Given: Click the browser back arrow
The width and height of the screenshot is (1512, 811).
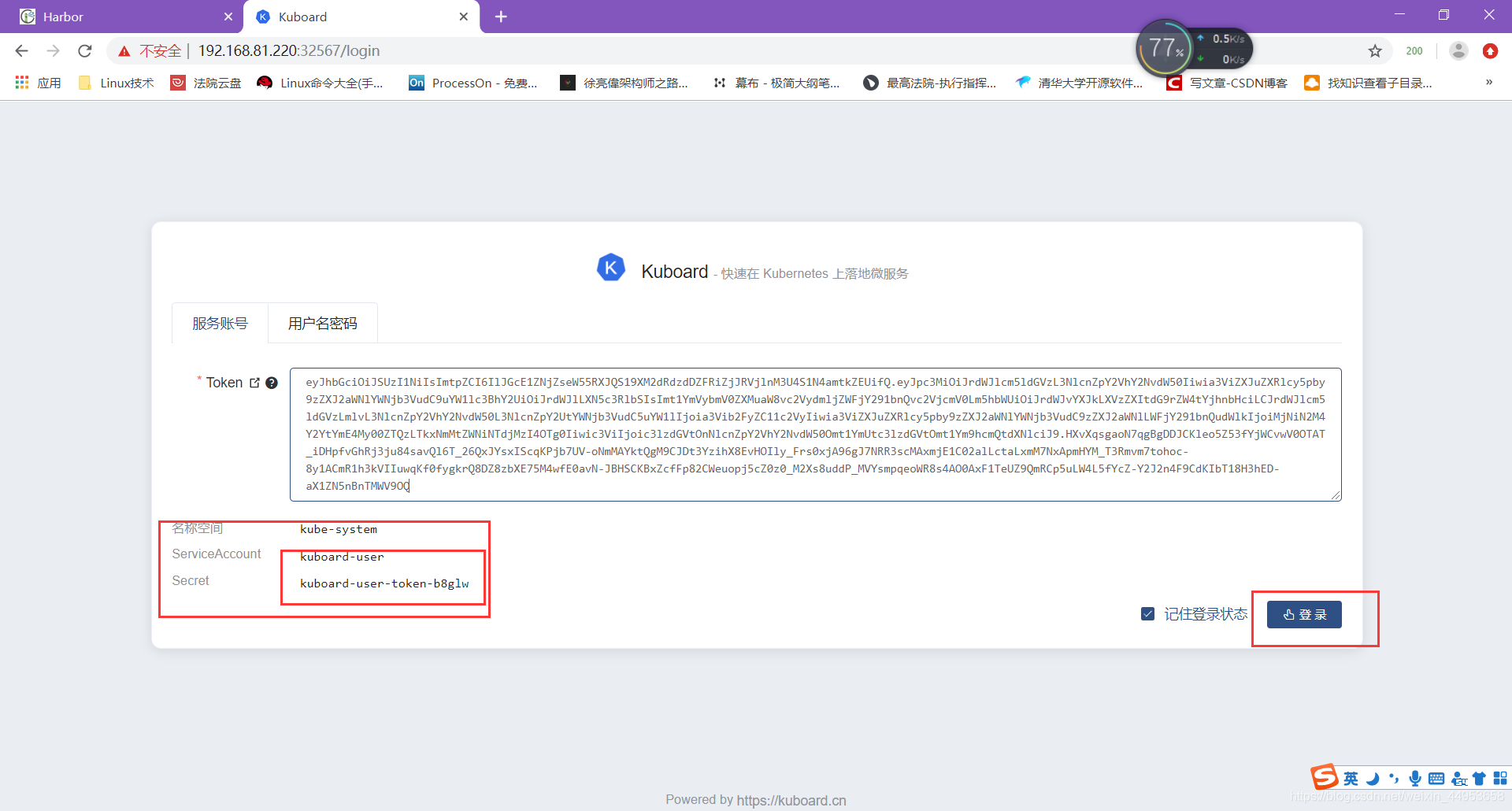Looking at the screenshot, I should tap(21, 51).
